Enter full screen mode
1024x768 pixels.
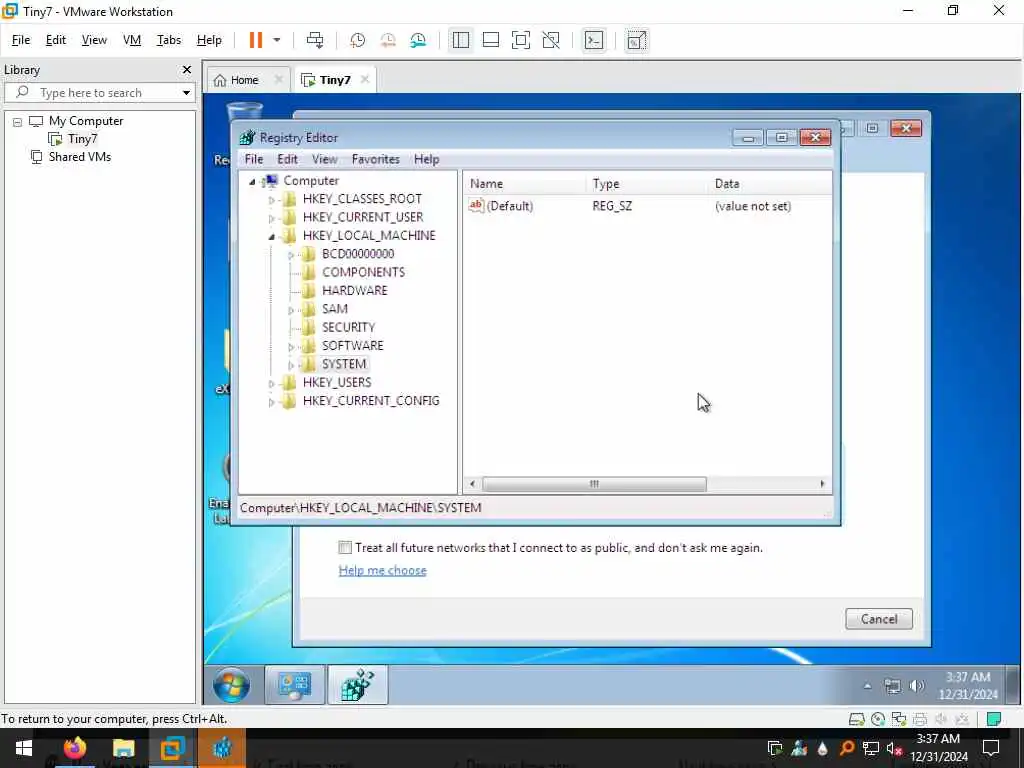tap(520, 40)
